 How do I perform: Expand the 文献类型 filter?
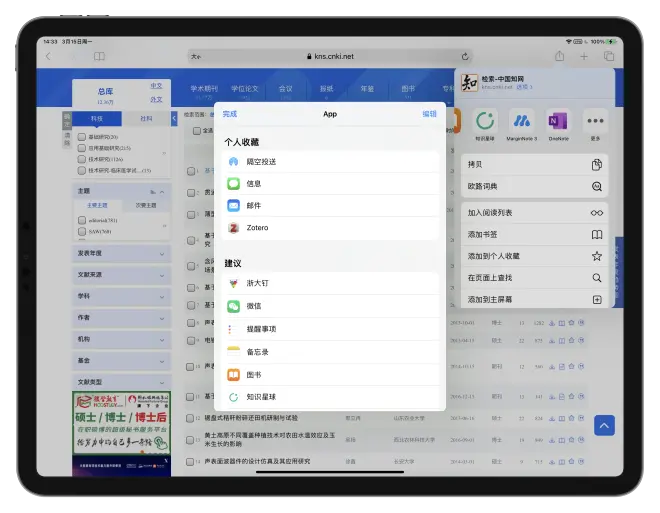[x=122, y=382]
